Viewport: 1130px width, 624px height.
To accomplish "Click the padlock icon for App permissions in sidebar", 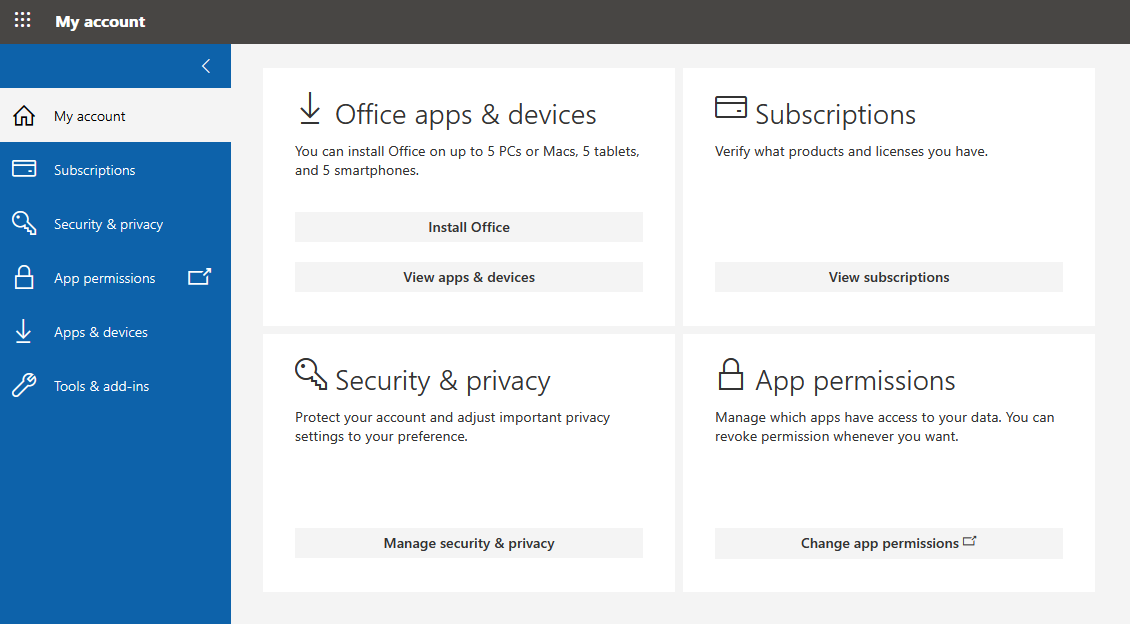I will point(24,277).
